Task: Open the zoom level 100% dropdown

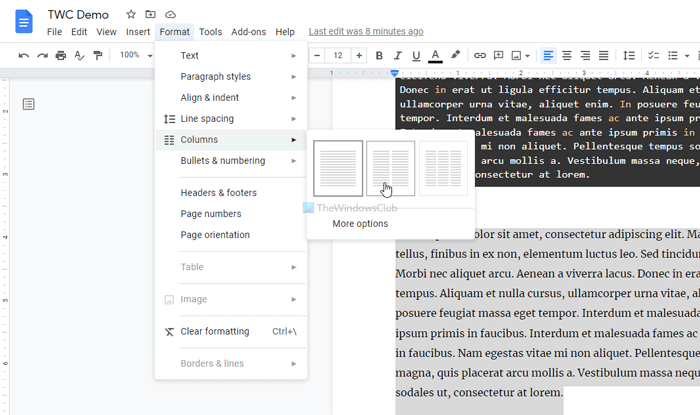Action: coord(136,55)
